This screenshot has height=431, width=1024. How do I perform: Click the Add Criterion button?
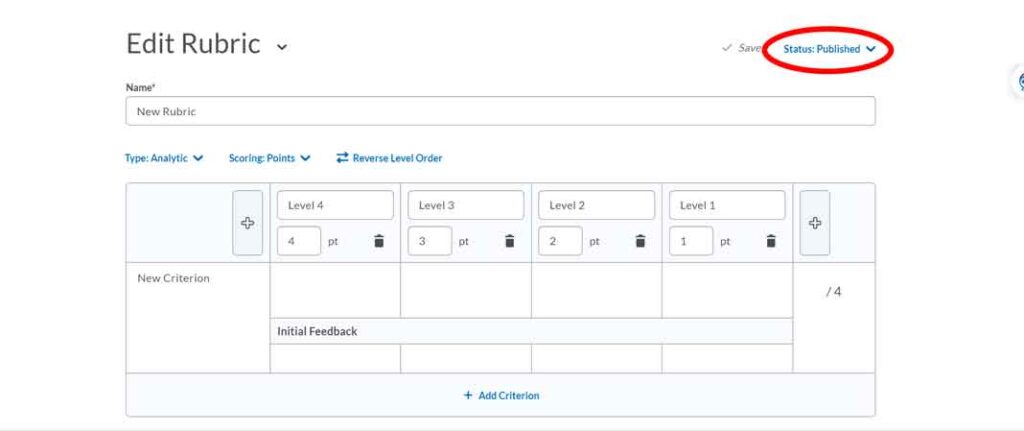coord(500,396)
